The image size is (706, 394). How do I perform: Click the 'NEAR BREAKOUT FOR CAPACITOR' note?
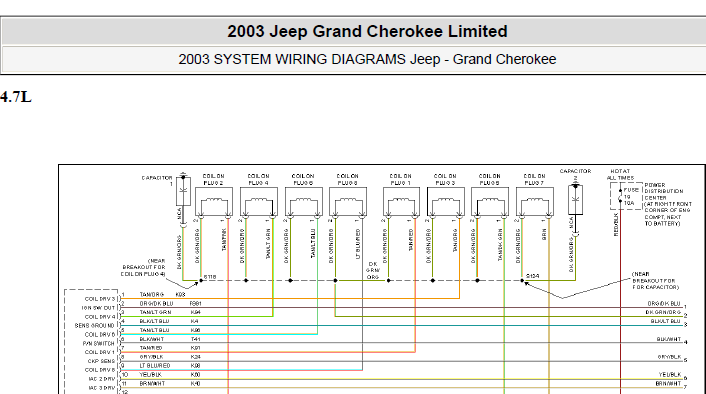coord(655,281)
